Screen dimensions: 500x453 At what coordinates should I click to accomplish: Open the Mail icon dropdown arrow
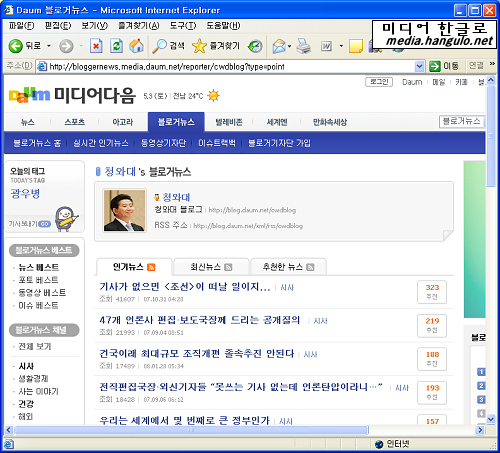click(x=289, y=46)
